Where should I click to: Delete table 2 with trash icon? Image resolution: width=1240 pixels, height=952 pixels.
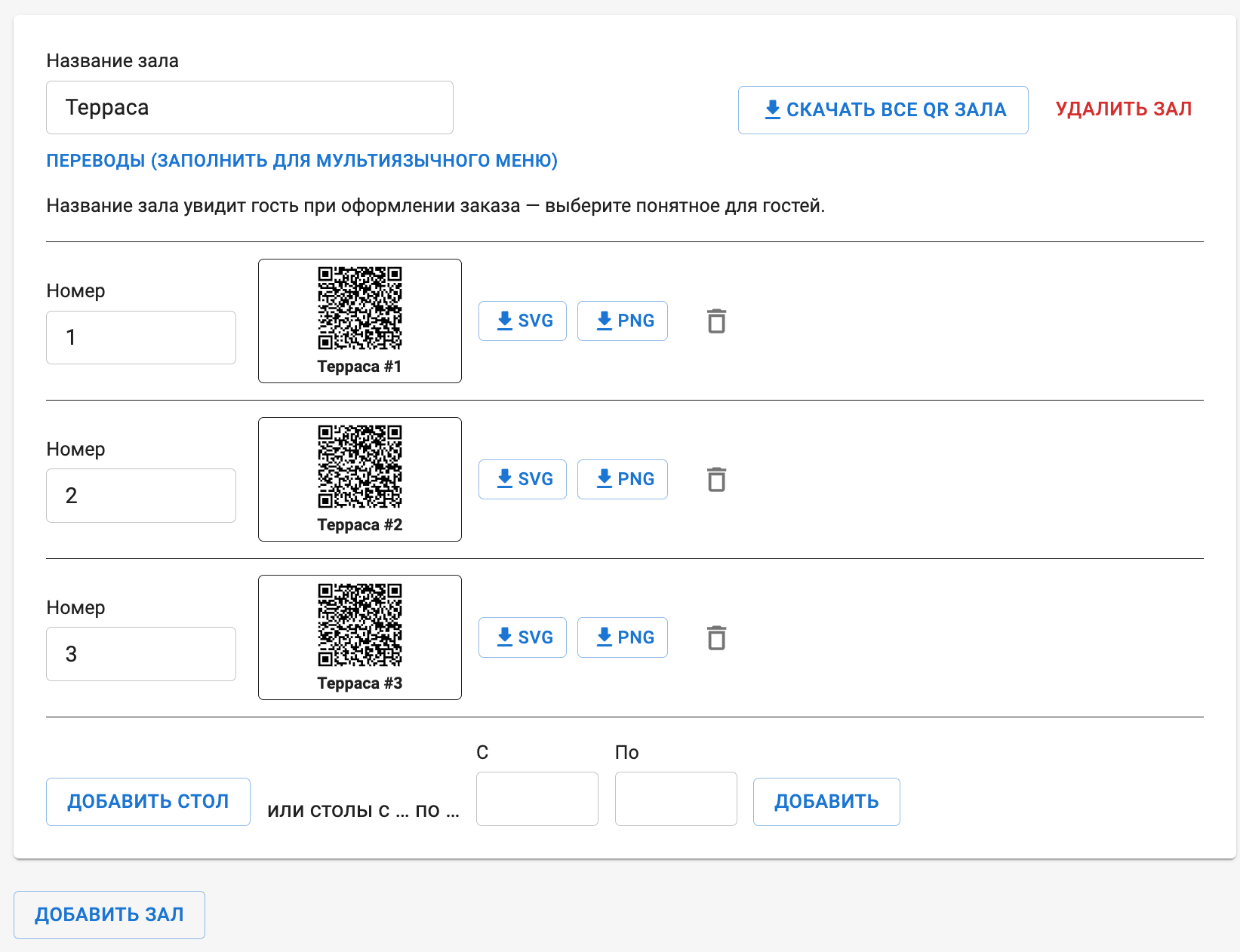(x=716, y=479)
